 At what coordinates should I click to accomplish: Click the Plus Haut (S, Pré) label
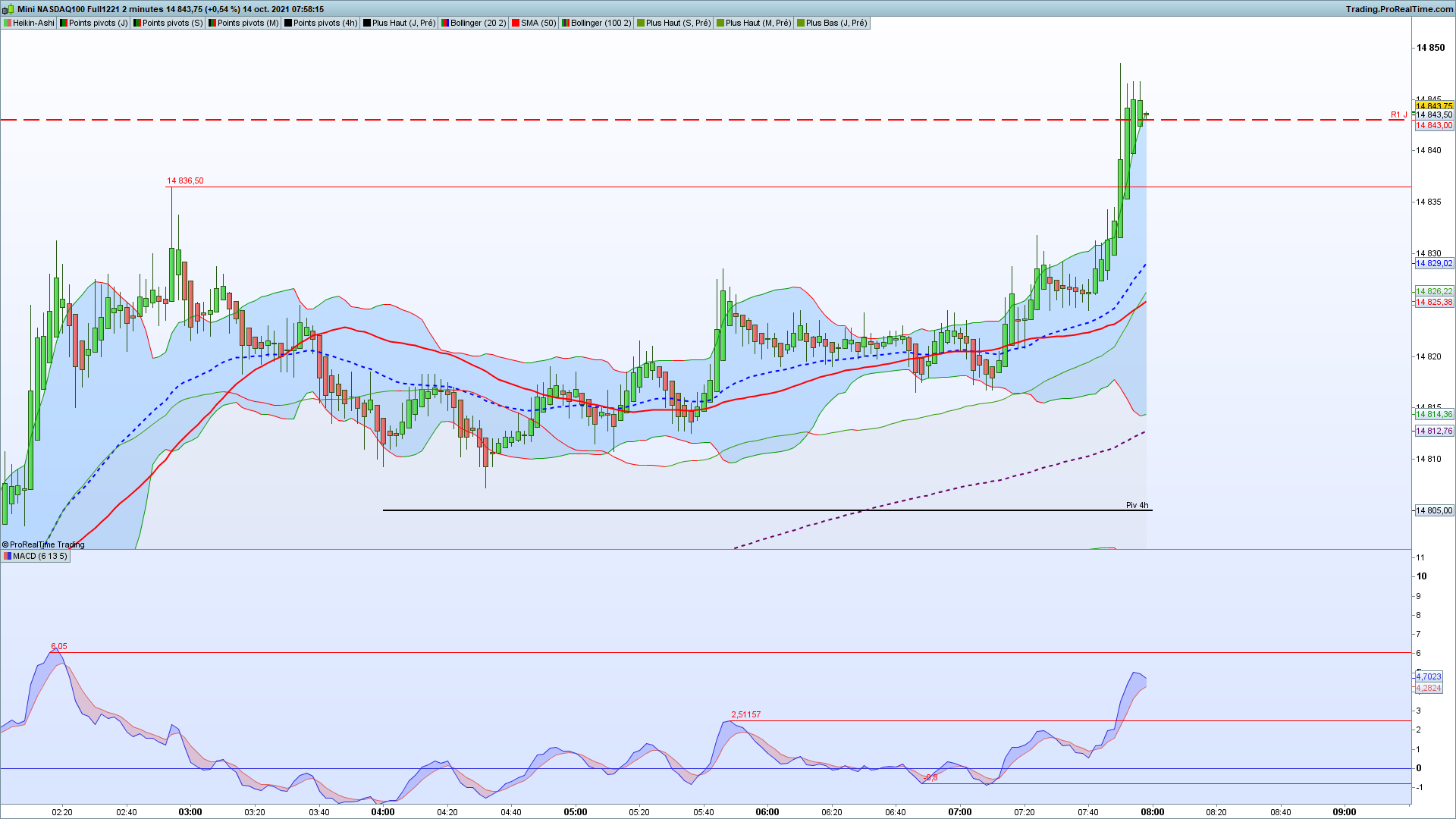point(673,23)
